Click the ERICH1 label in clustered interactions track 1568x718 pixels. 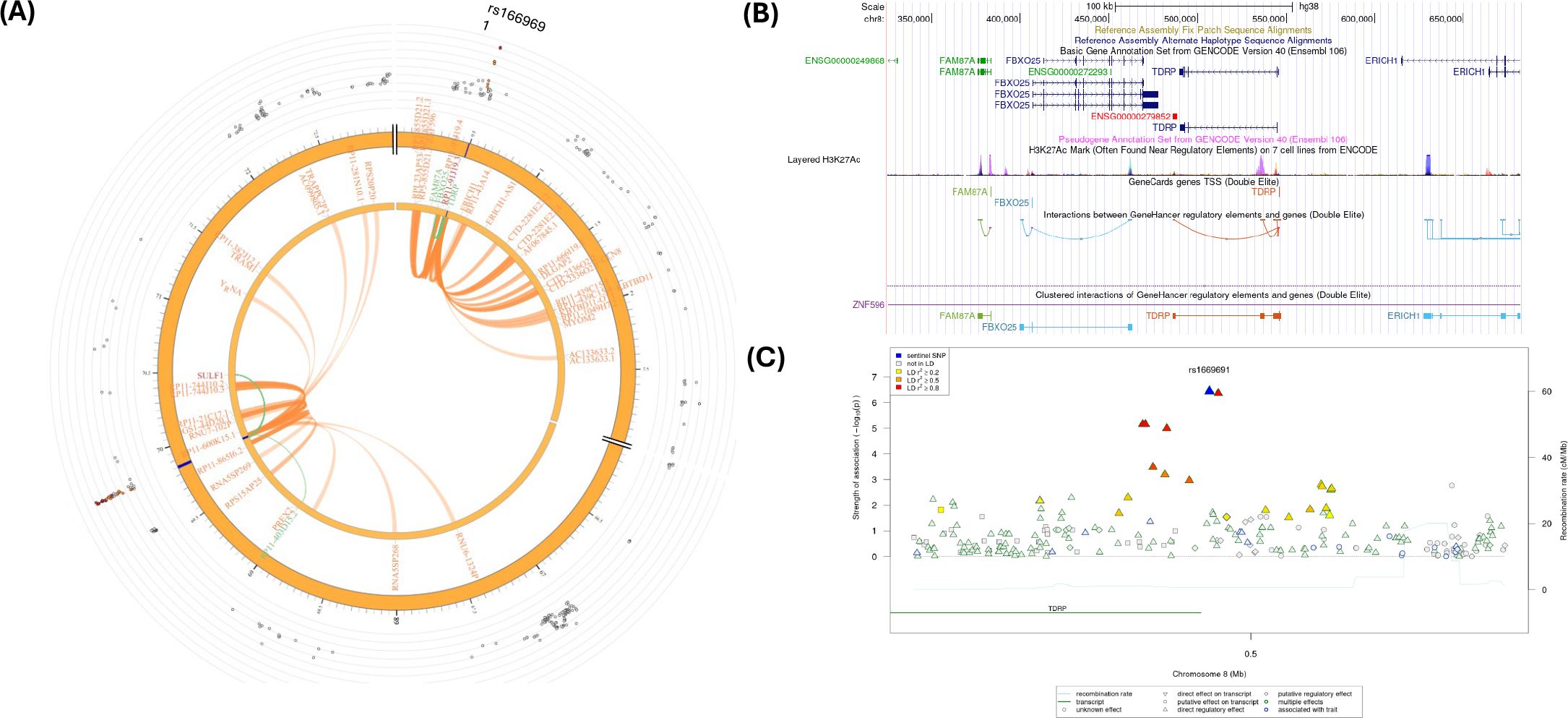click(1403, 316)
